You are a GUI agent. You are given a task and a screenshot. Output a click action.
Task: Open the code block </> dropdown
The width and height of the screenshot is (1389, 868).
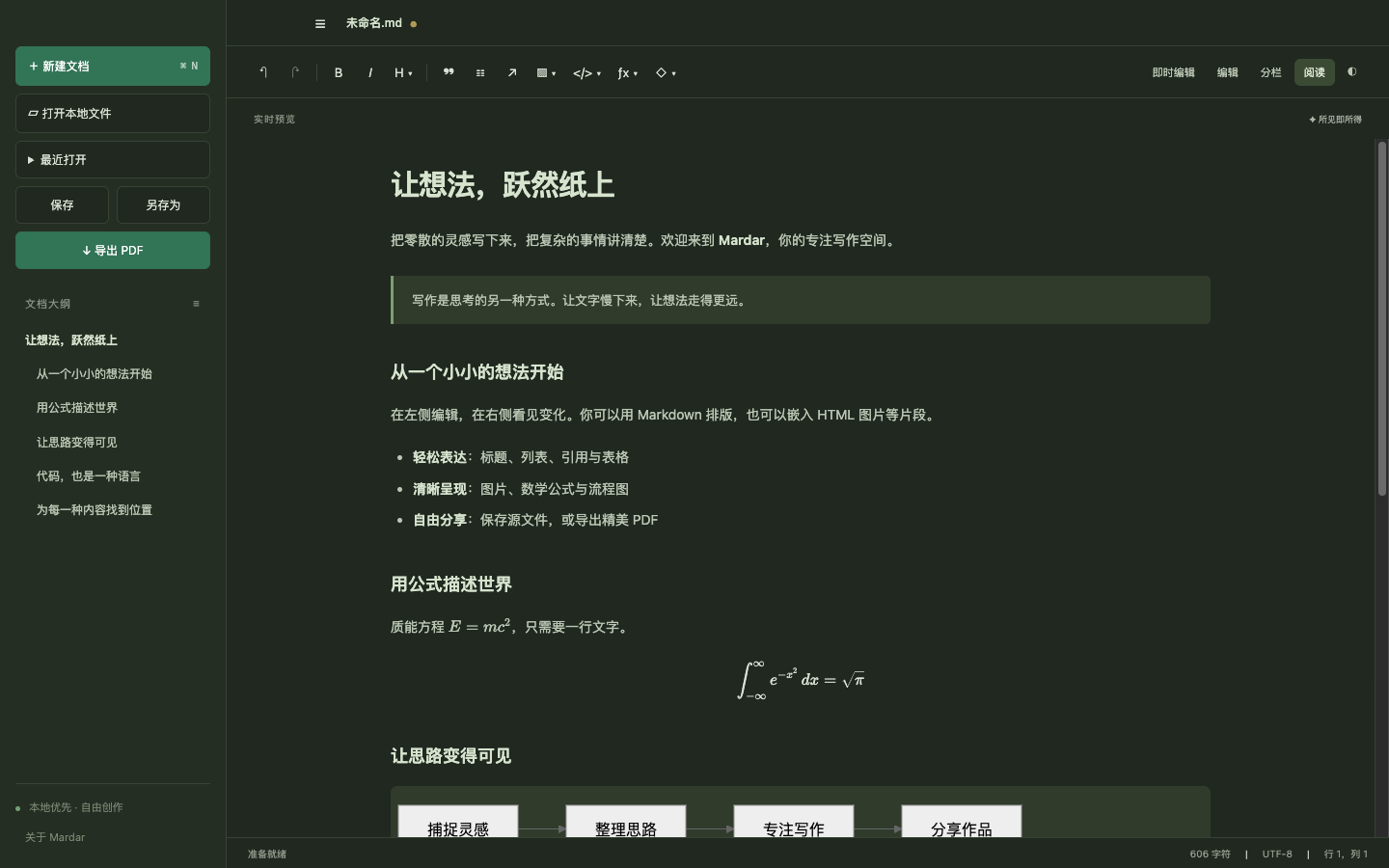(x=586, y=72)
